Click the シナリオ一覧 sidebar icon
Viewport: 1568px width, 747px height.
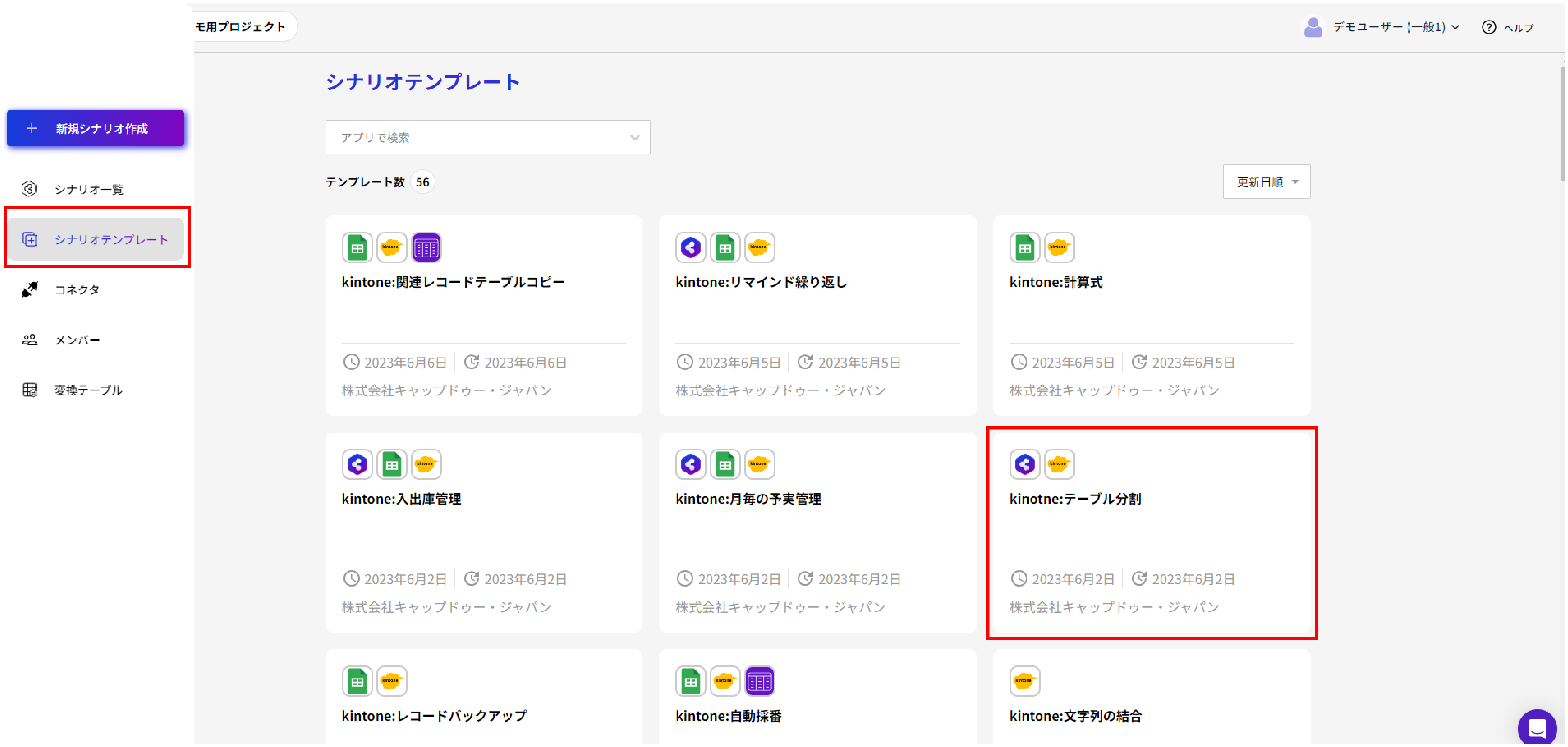coord(29,189)
